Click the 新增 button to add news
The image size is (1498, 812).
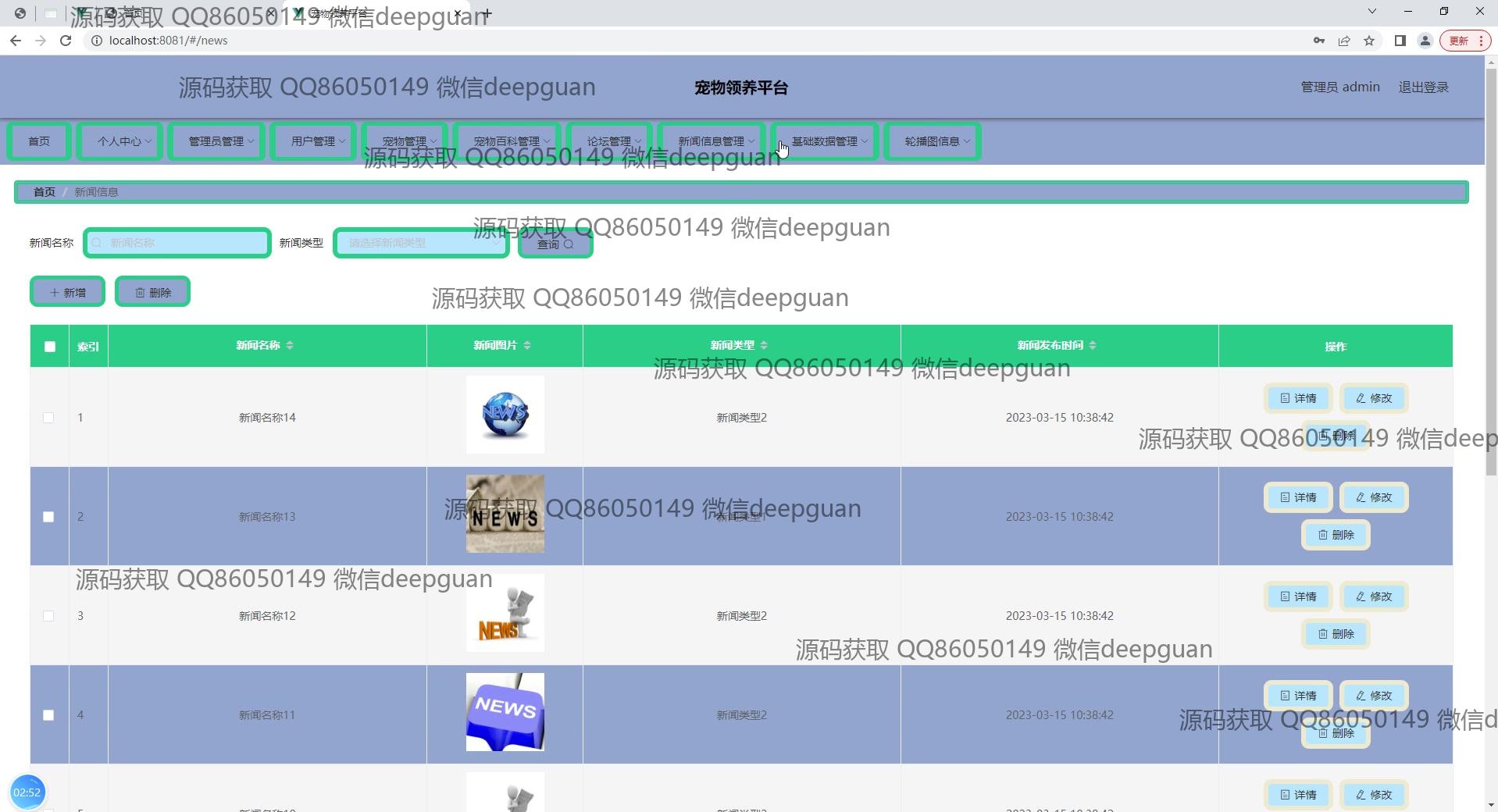point(68,292)
